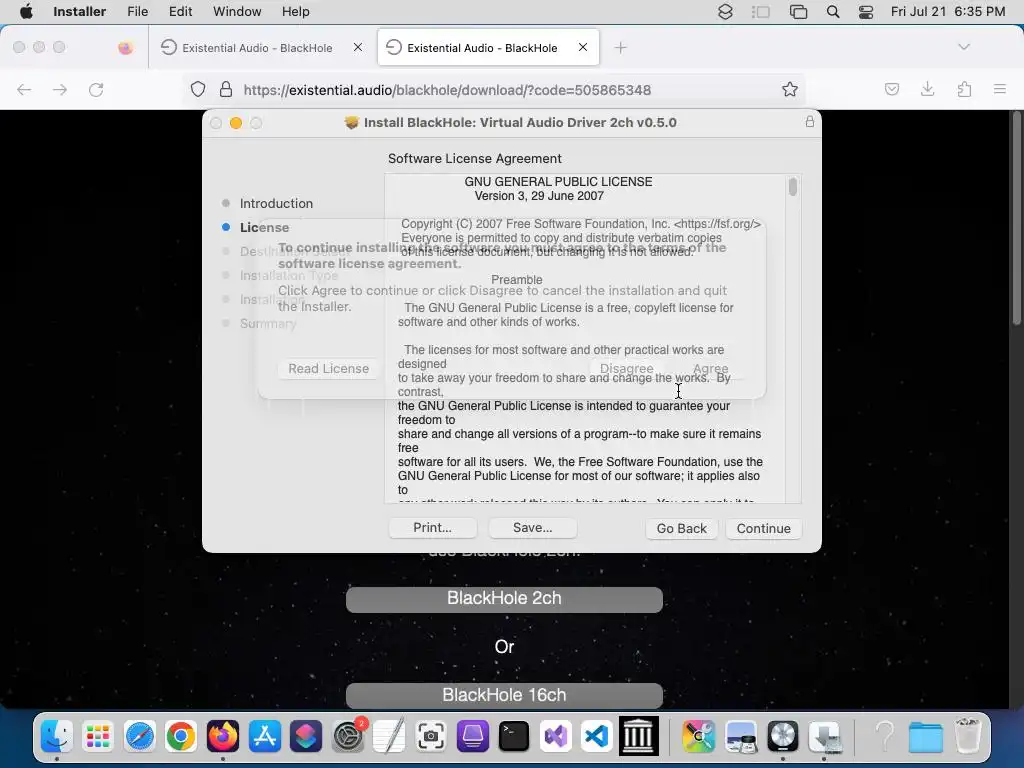Open Preview from the Dock
This screenshot has width=1024, height=768.
coord(741,736)
